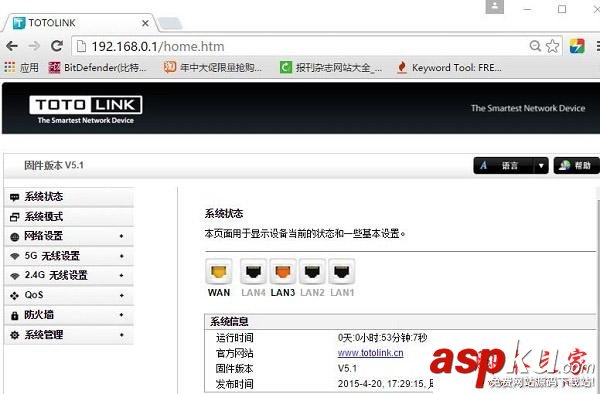The height and width of the screenshot is (394, 600).
Task: Open the Keyword Tool bookmark
Action: pos(449,68)
